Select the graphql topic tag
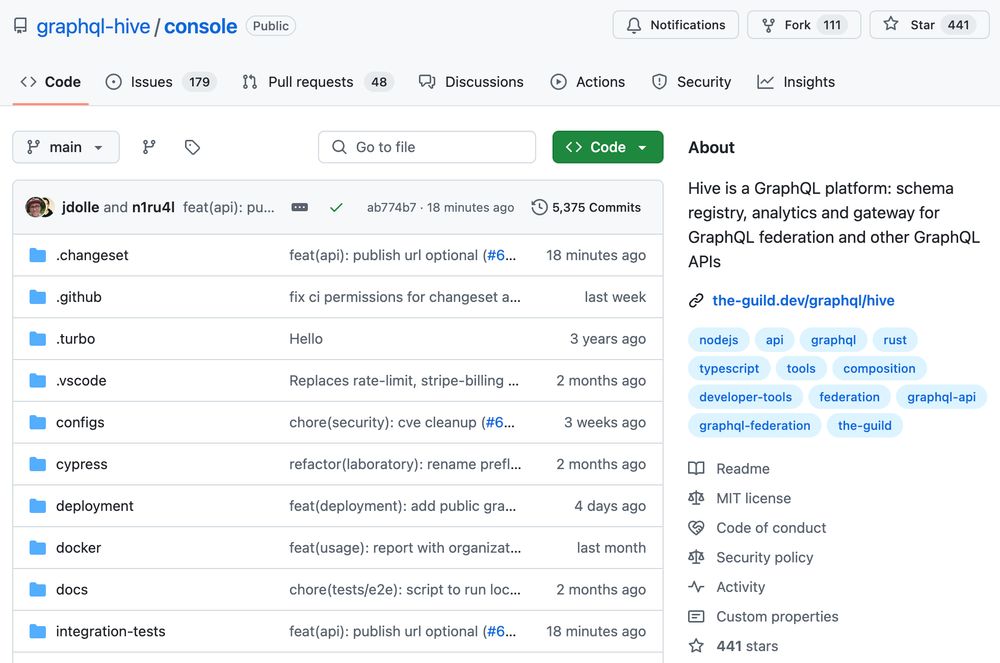The height and width of the screenshot is (663, 1000). pyautogui.click(x=833, y=340)
